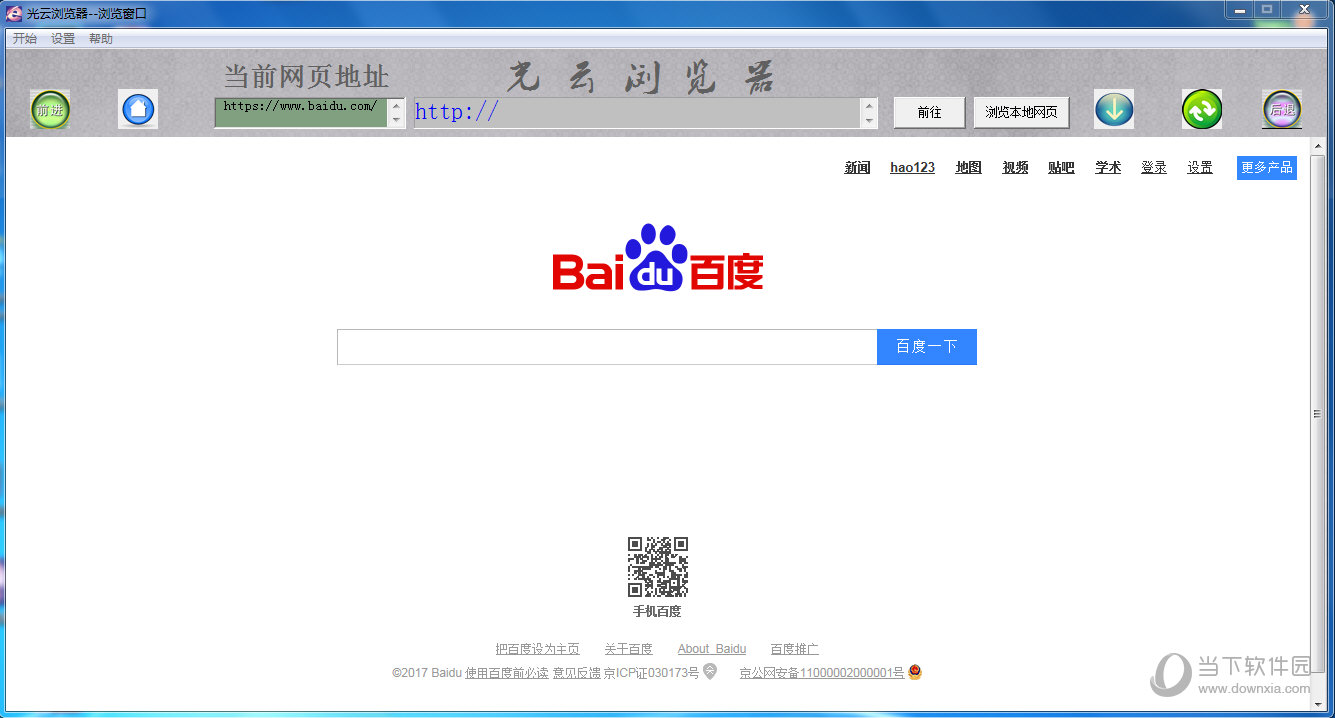Click the green 前进 forward button
The width and height of the screenshot is (1335, 718).
50,110
